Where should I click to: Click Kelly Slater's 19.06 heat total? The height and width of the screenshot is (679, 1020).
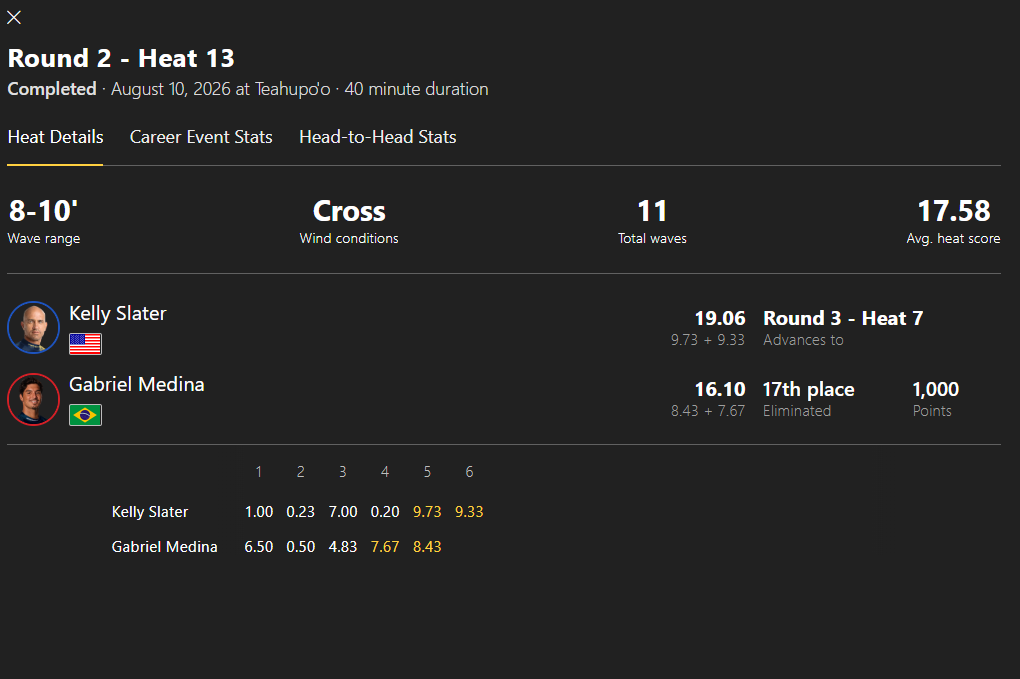(719, 318)
